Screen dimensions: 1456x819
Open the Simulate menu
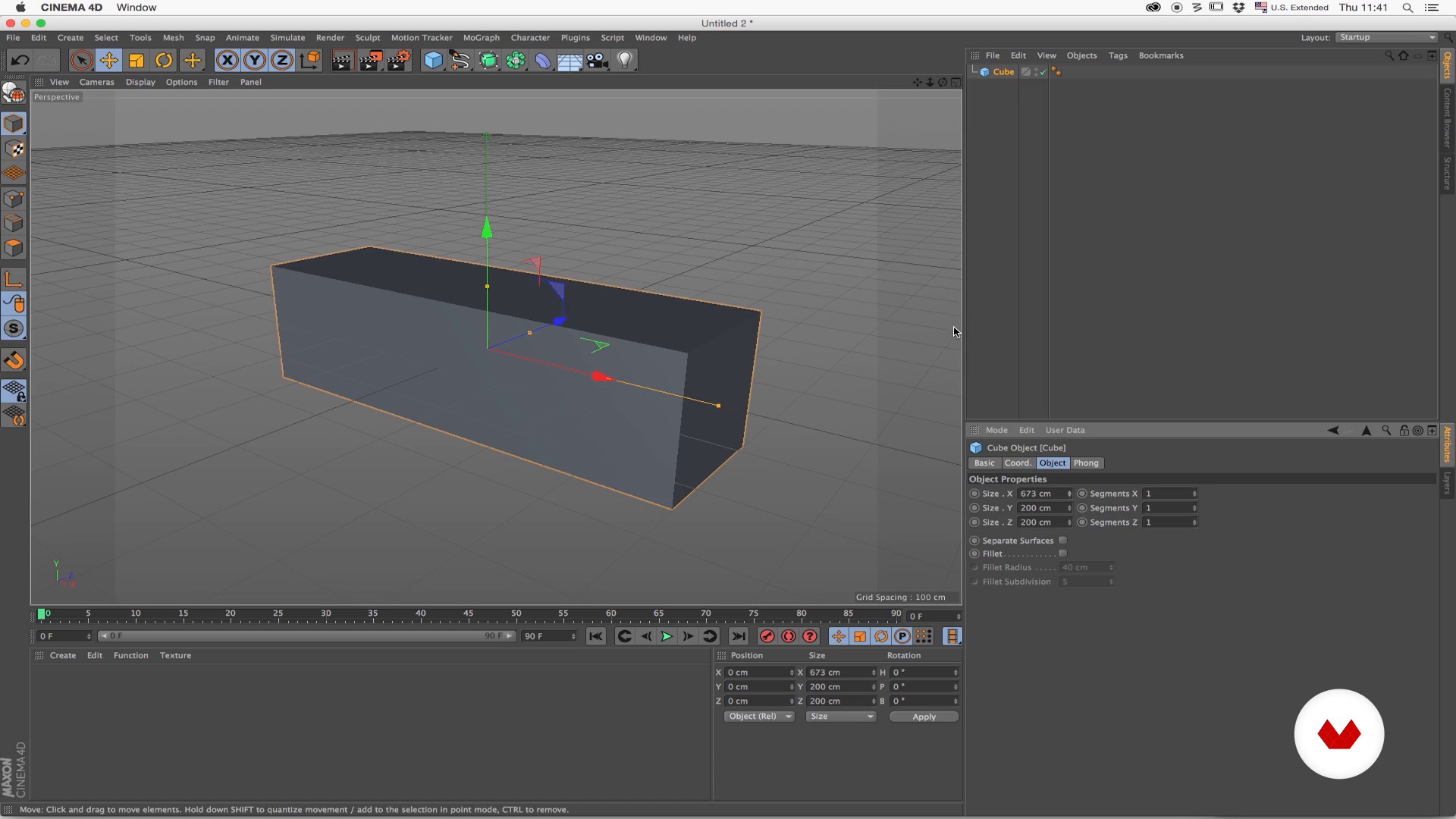coord(287,38)
